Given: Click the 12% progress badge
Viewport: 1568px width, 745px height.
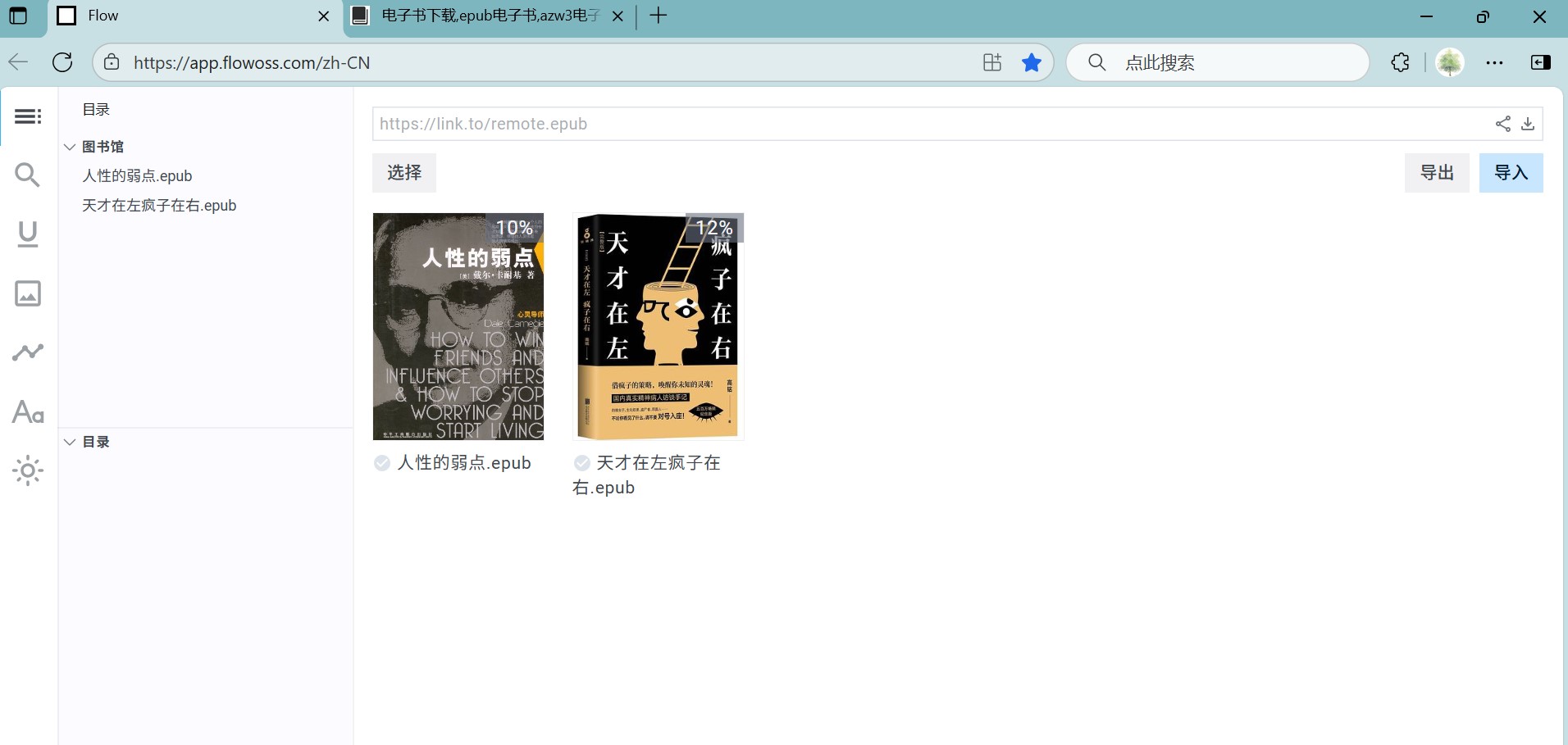Looking at the screenshot, I should click(714, 228).
